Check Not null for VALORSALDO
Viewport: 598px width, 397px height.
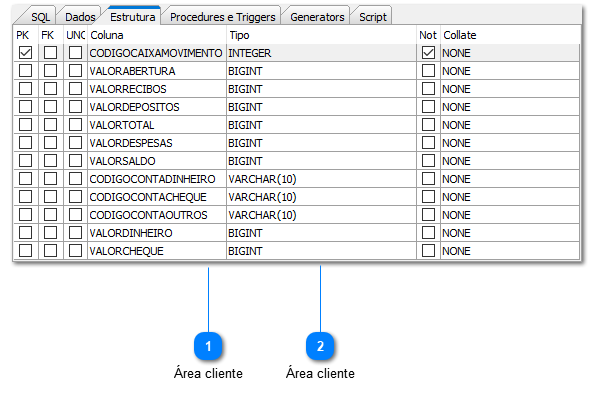pos(428,161)
